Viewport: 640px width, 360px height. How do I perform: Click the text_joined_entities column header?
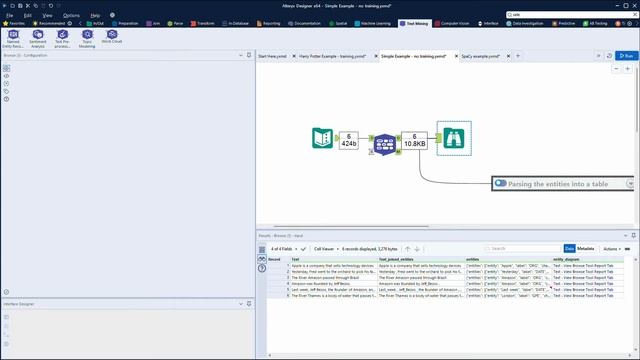[x=421, y=259]
